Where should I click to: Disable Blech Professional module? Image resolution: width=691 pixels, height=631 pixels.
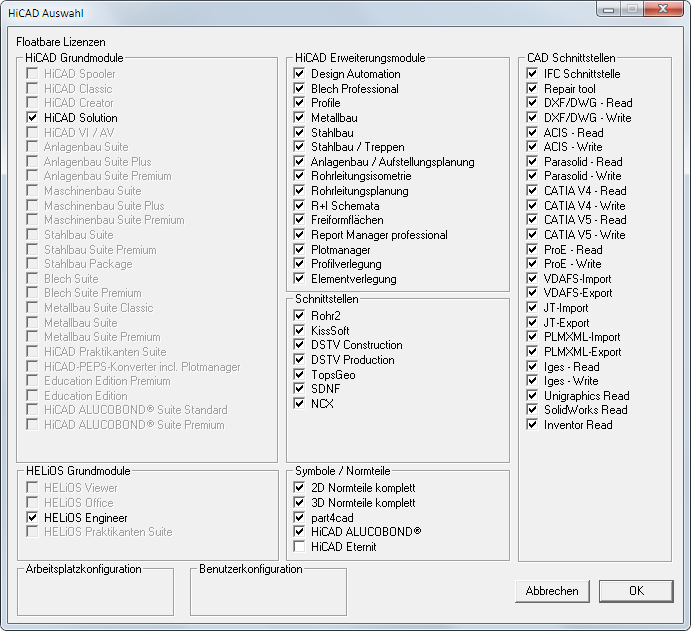click(299, 89)
